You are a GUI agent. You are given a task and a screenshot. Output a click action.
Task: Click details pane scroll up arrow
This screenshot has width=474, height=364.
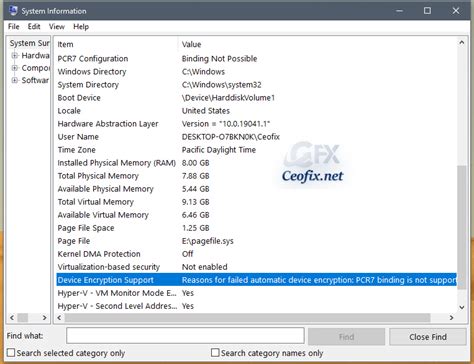click(462, 43)
